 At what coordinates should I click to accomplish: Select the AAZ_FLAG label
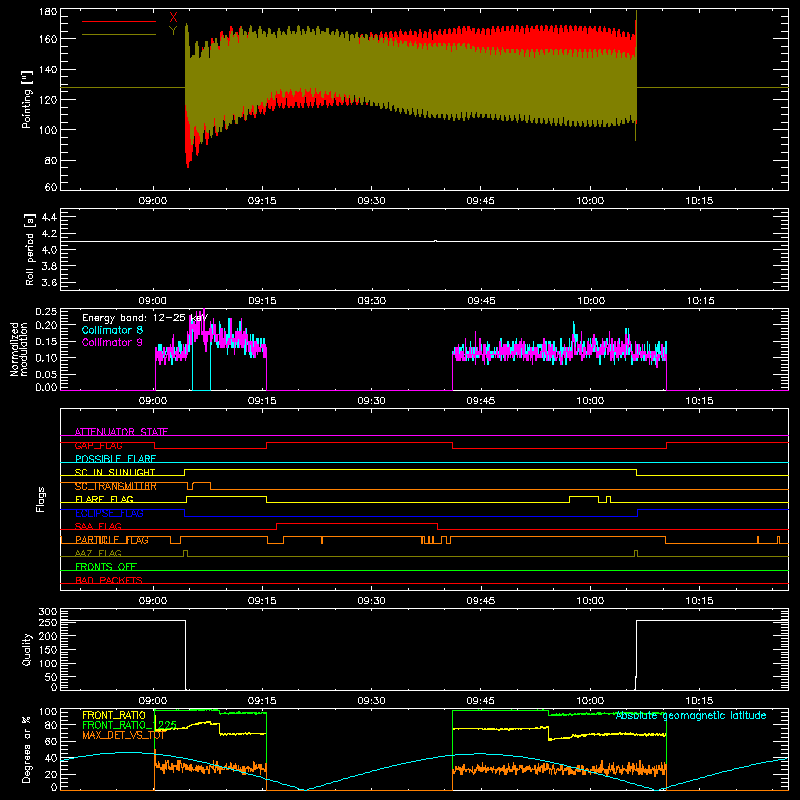click(98, 553)
